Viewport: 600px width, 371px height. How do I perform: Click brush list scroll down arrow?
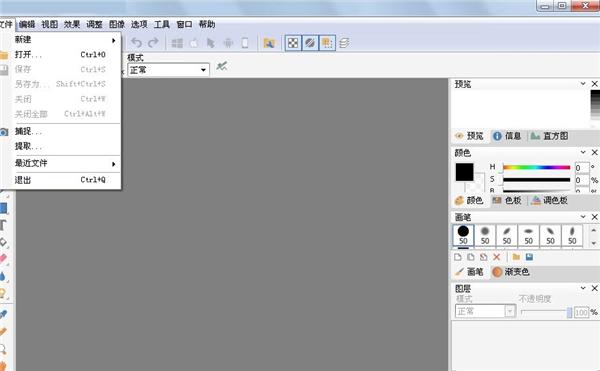pos(593,243)
